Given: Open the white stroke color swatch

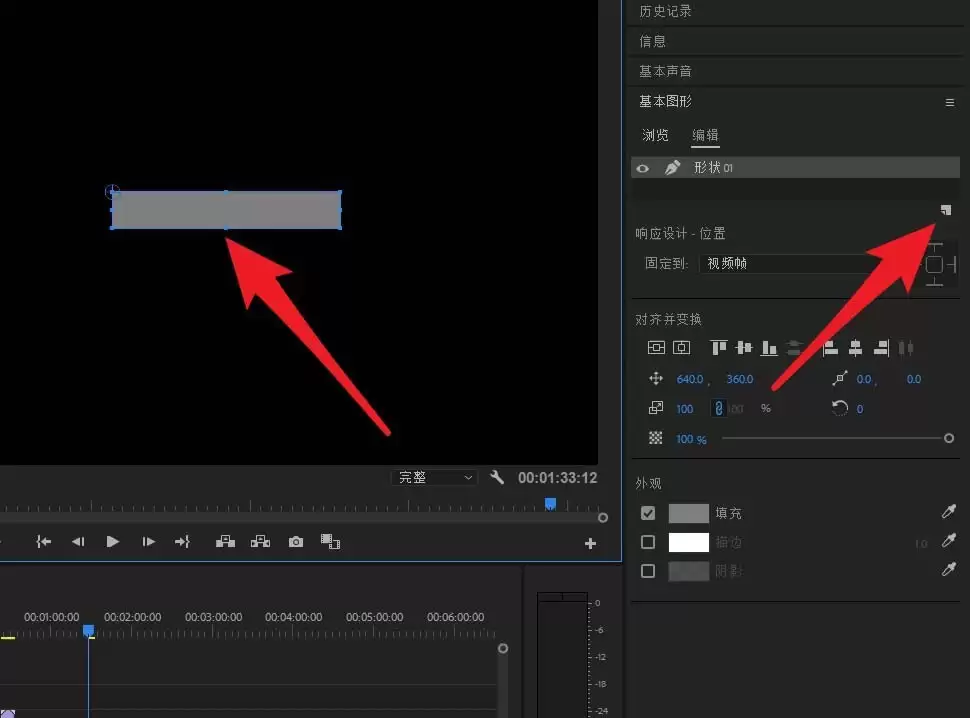Looking at the screenshot, I should 689,542.
